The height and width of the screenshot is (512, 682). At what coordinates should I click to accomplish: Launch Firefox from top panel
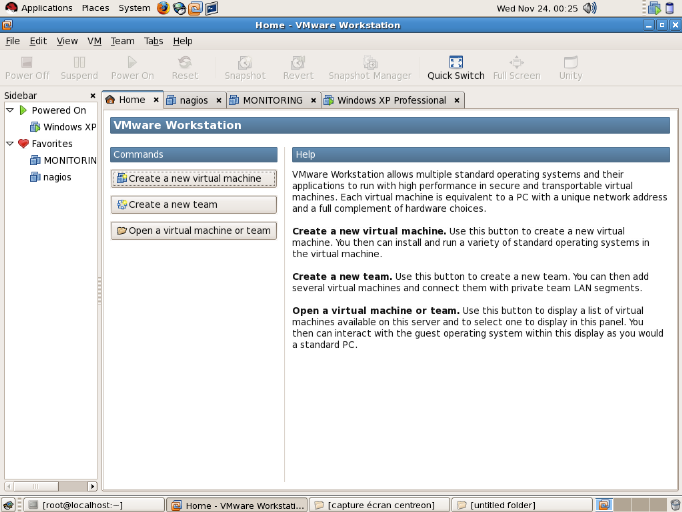tap(164, 8)
